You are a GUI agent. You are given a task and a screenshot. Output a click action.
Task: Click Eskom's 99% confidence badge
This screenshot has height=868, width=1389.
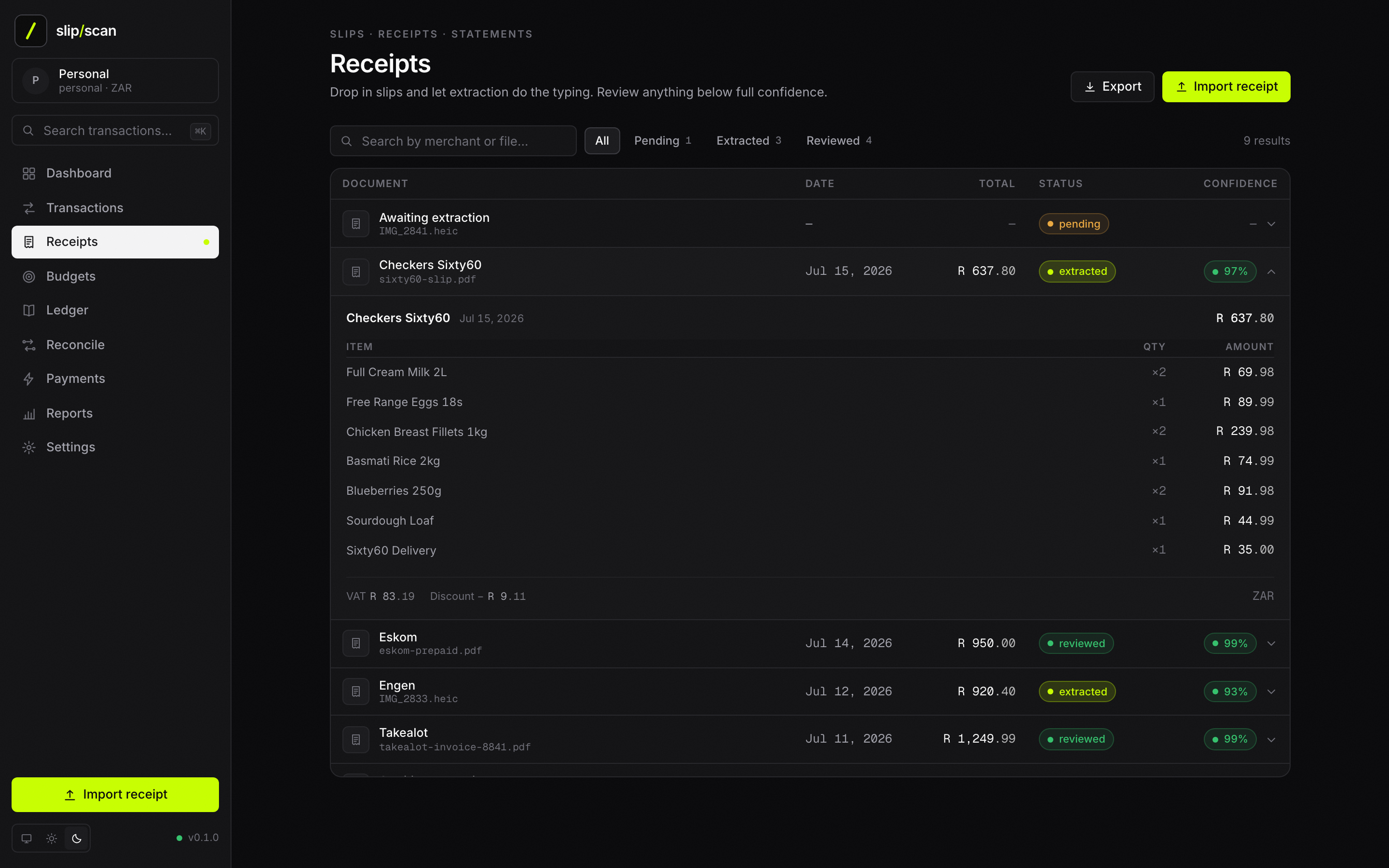1230,644
